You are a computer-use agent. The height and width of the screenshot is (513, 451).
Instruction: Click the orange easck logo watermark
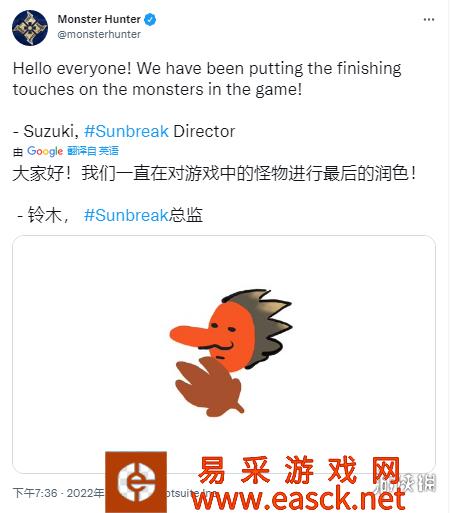[136, 482]
